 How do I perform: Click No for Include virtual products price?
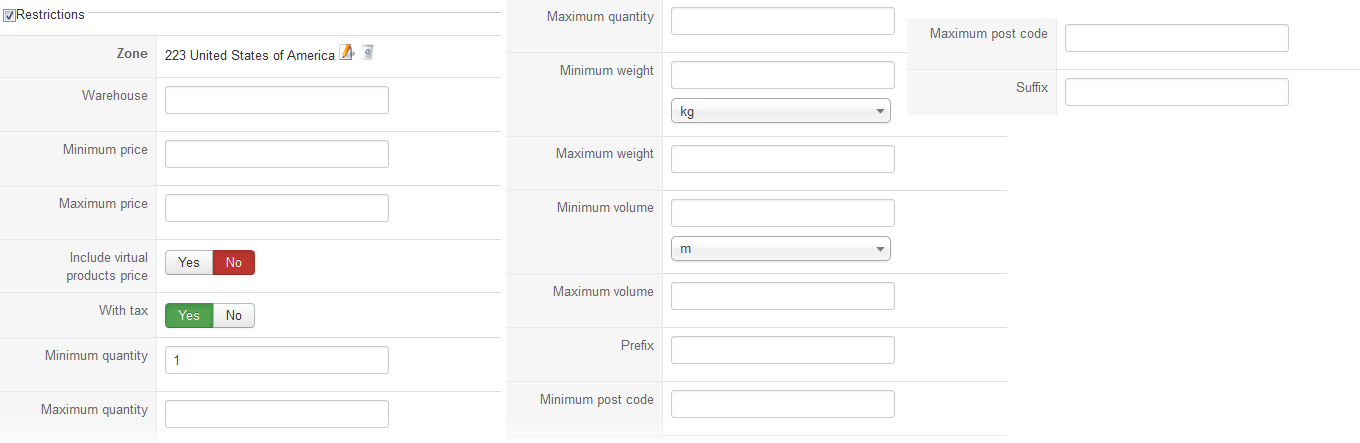234,262
